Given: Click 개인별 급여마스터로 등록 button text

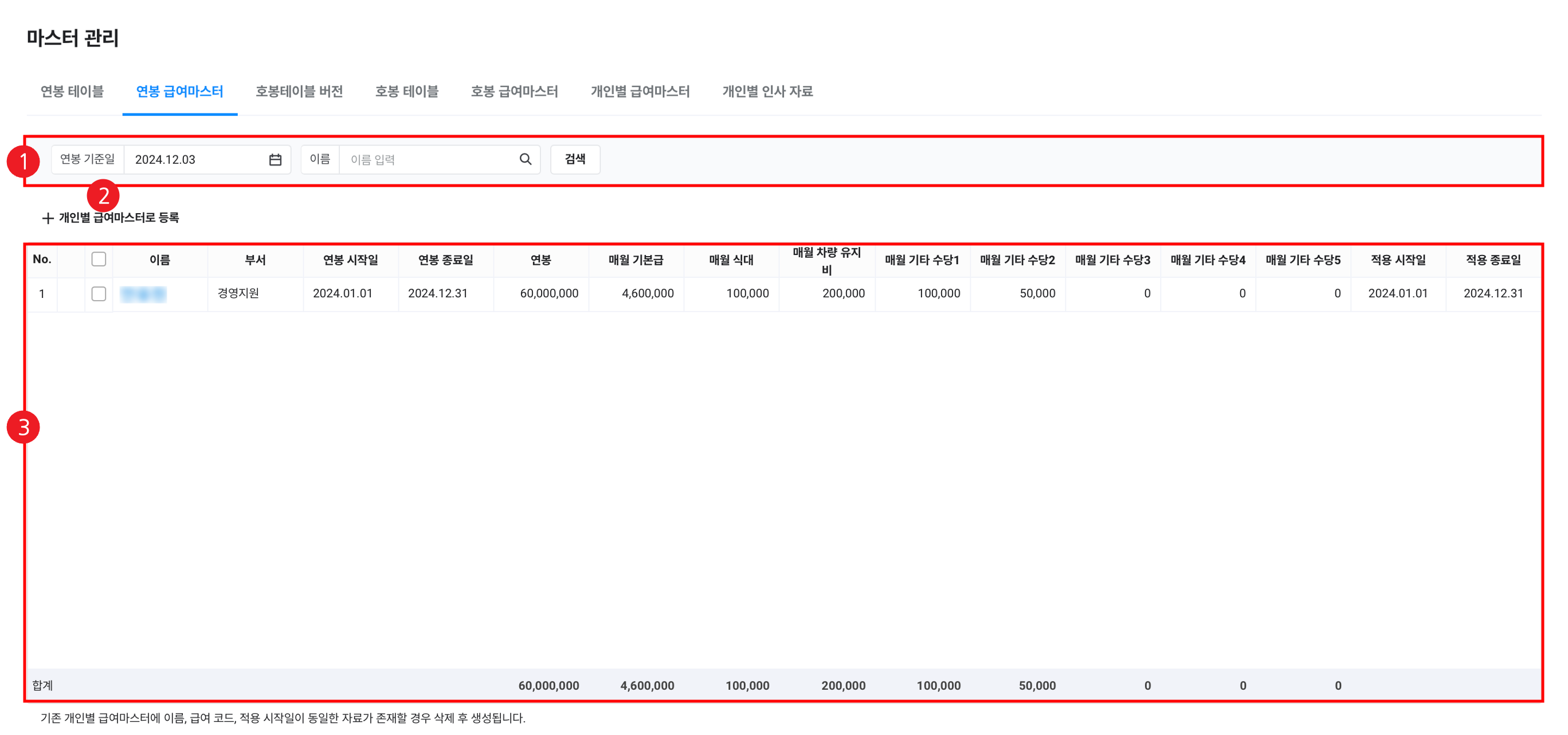Looking at the screenshot, I should coord(119,218).
